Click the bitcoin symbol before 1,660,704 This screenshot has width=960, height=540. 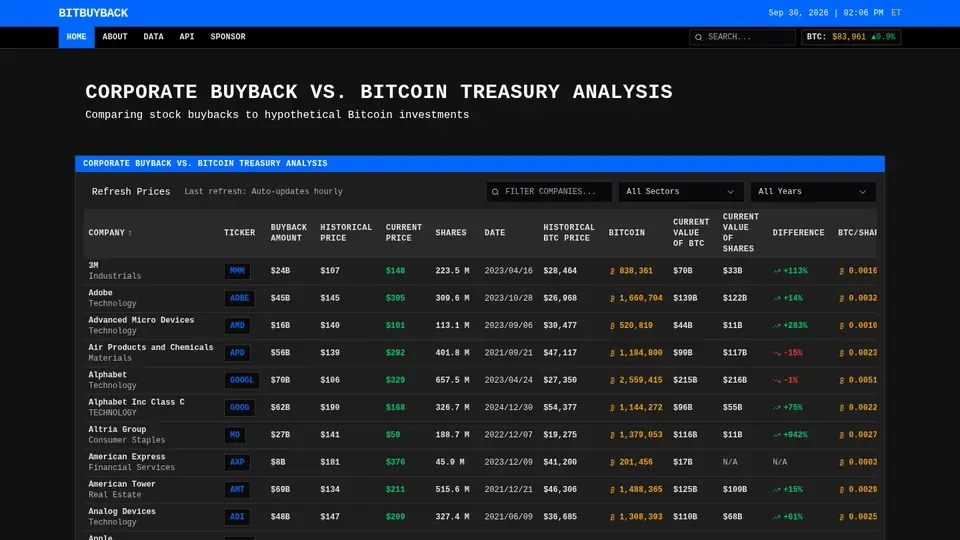pyautogui.click(x=612, y=299)
